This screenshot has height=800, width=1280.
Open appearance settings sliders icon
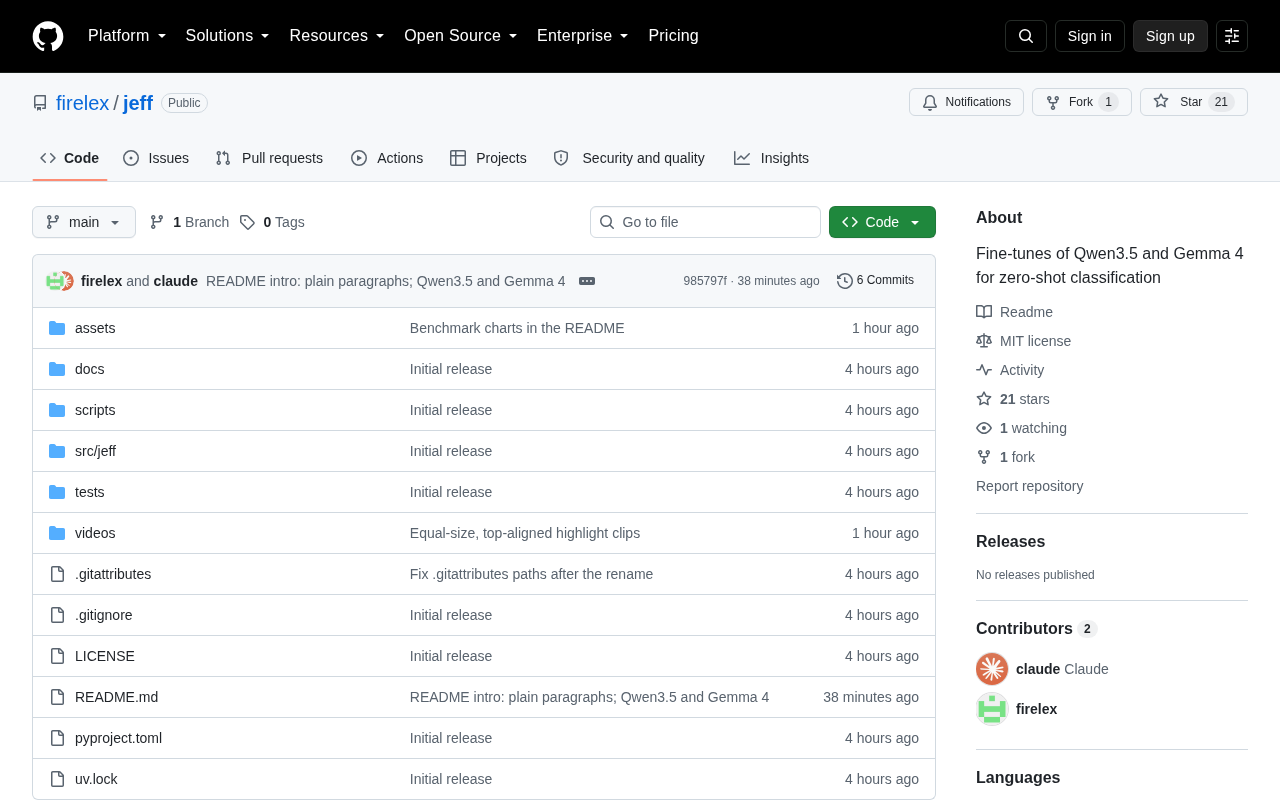pyautogui.click(x=1232, y=36)
